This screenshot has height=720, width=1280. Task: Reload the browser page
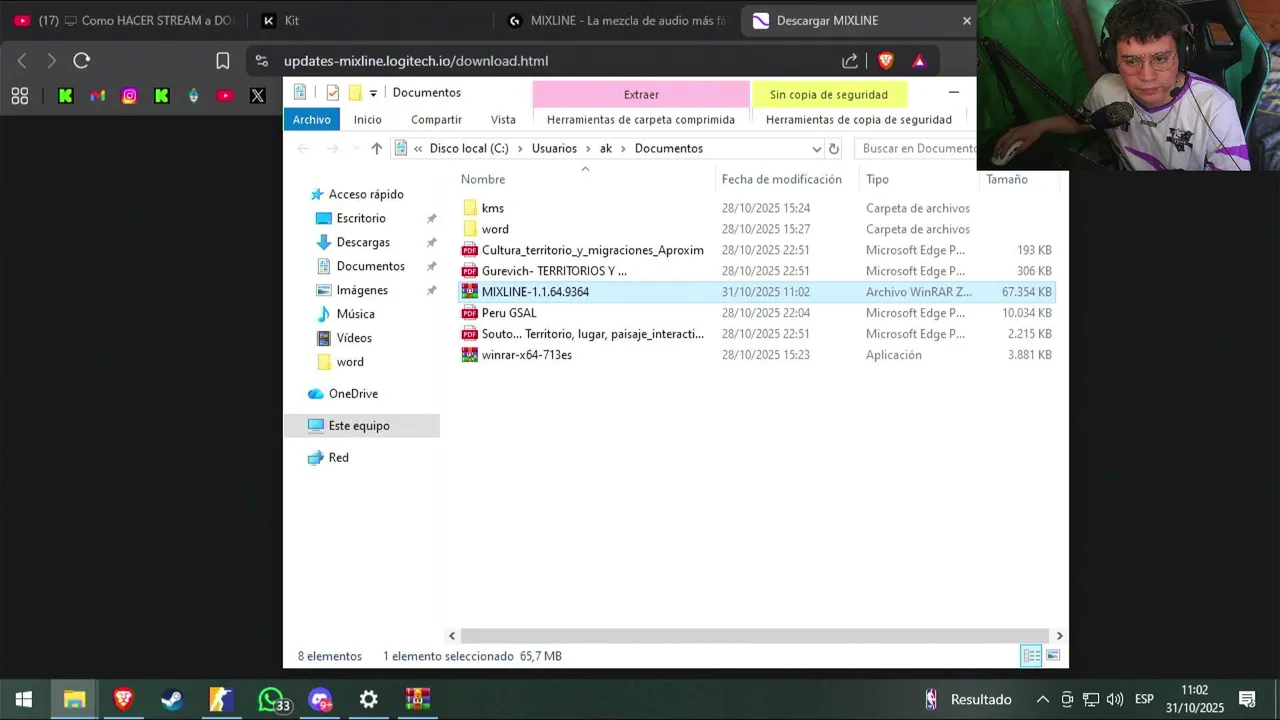pos(82,61)
